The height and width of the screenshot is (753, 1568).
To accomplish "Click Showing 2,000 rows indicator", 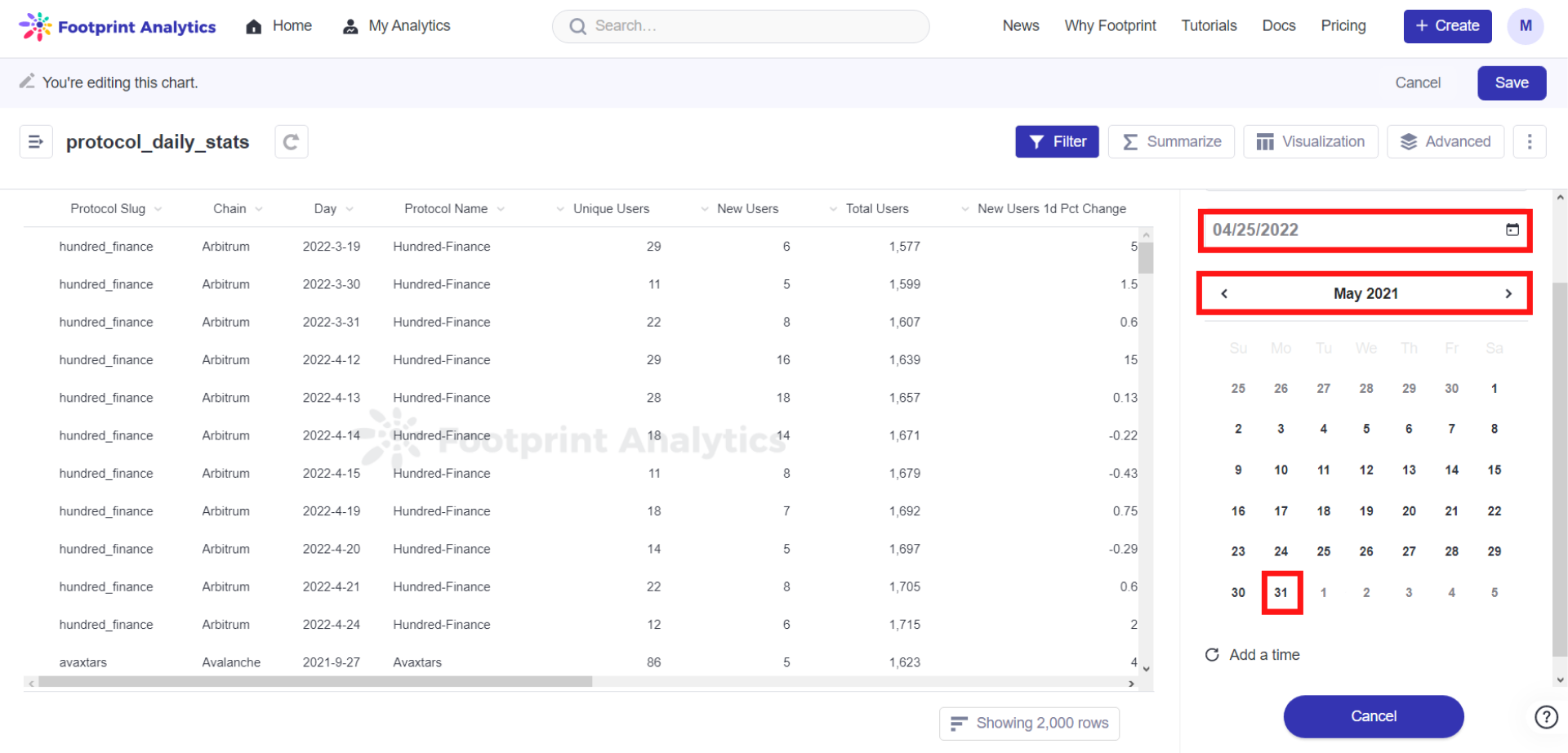I will pos(1029,724).
